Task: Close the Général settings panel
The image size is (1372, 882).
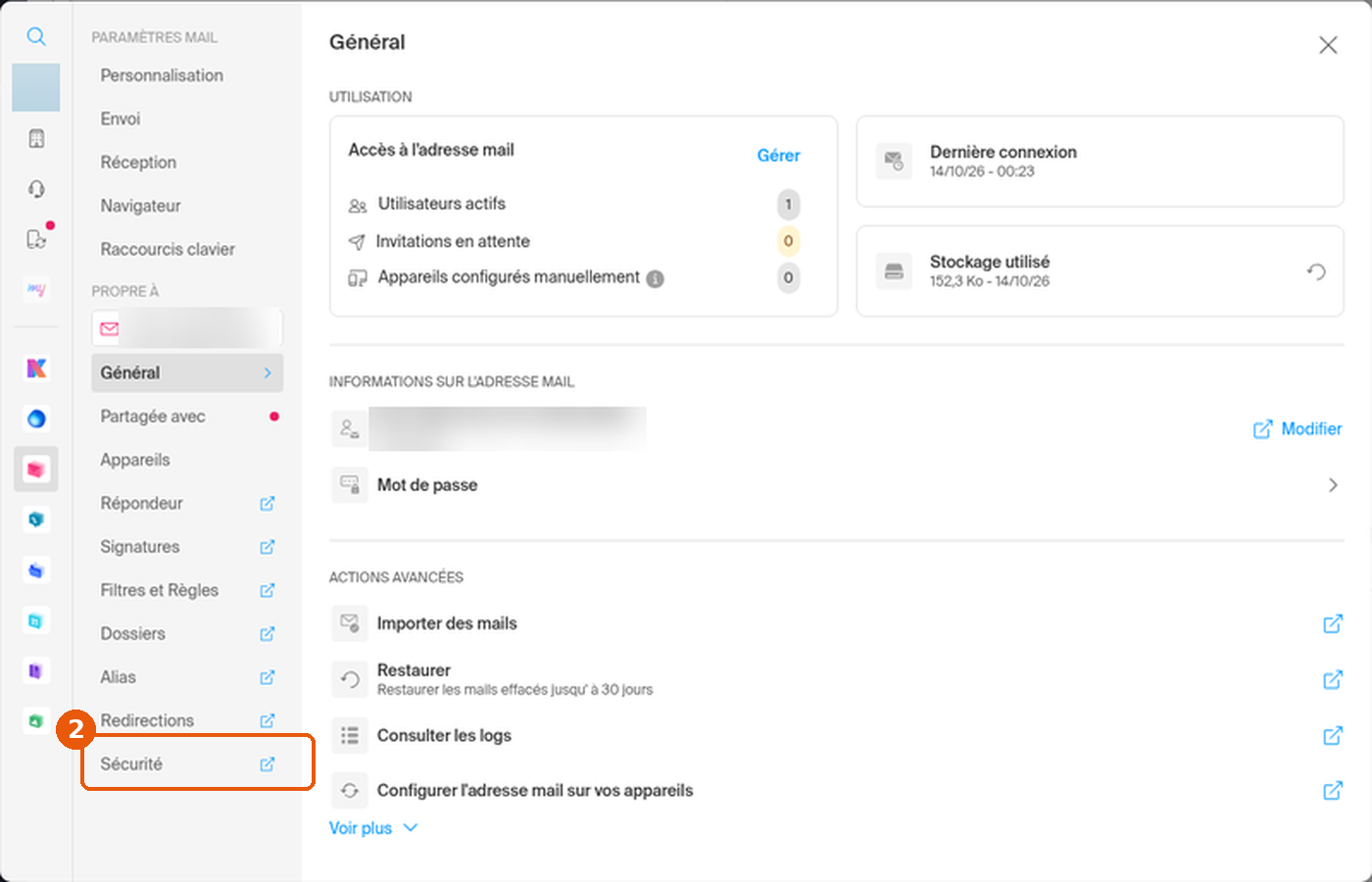Action: click(1328, 45)
